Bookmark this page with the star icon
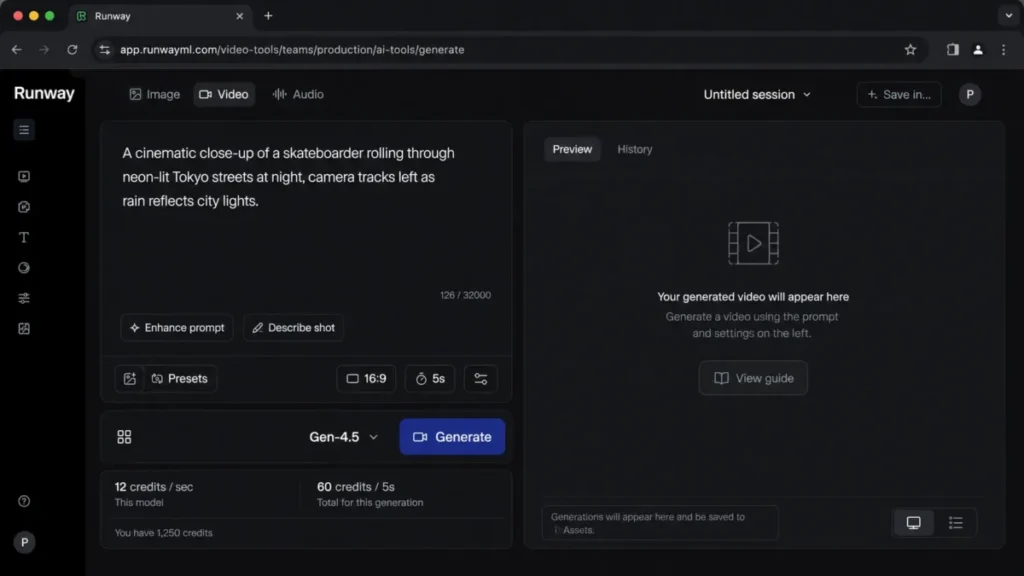 pos(910,50)
